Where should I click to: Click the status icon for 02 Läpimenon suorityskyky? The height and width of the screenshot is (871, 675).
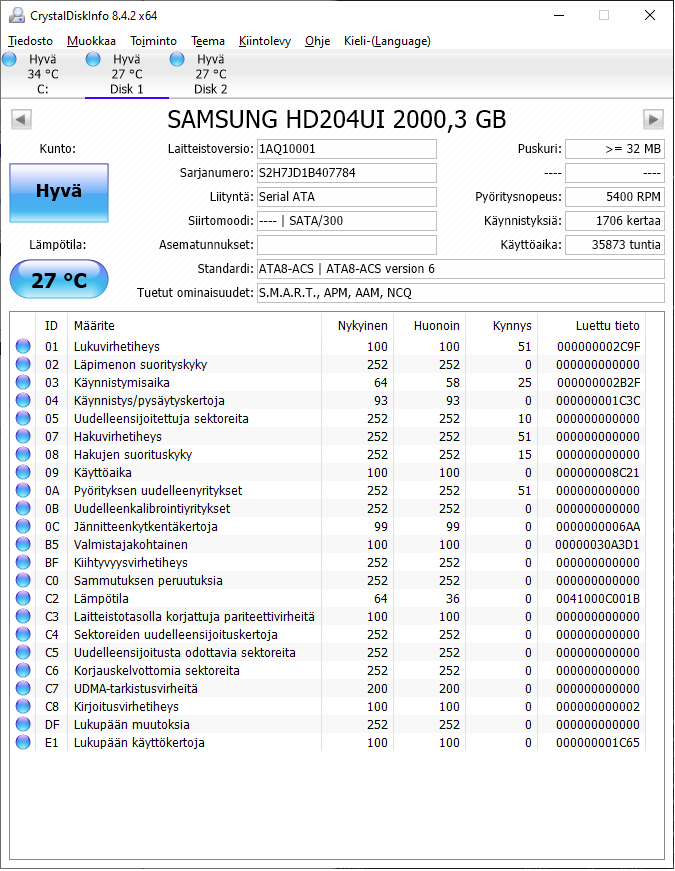coord(23,364)
